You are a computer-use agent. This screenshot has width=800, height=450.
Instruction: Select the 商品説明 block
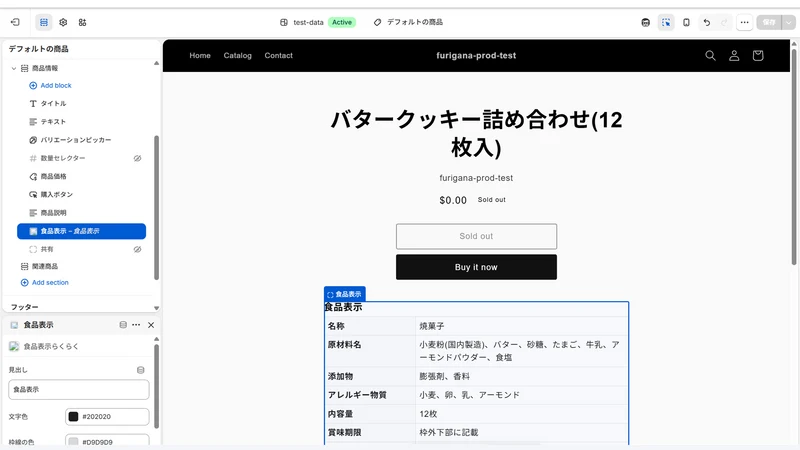point(82,213)
